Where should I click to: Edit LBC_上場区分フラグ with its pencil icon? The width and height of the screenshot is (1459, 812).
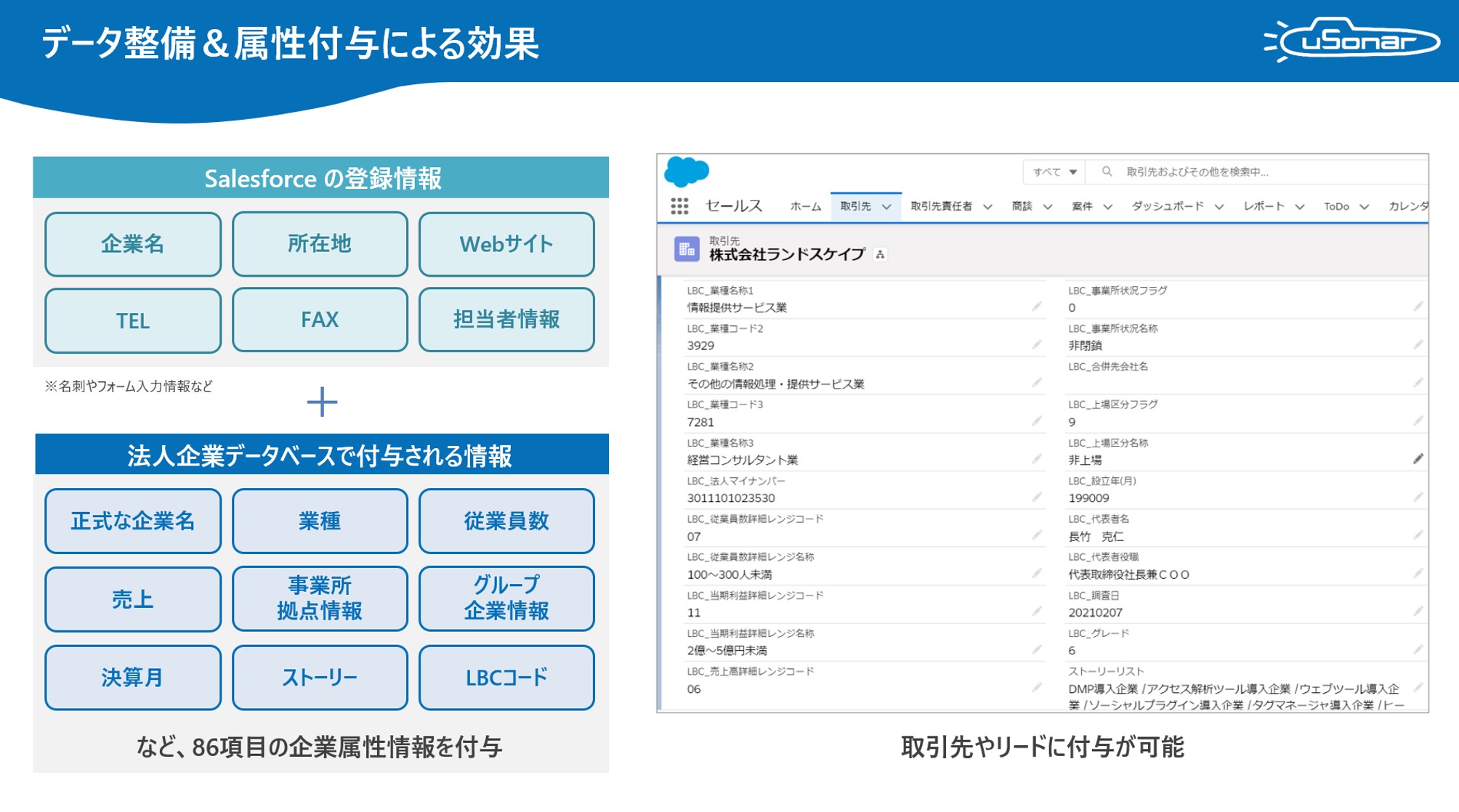(x=1418, y=421)
